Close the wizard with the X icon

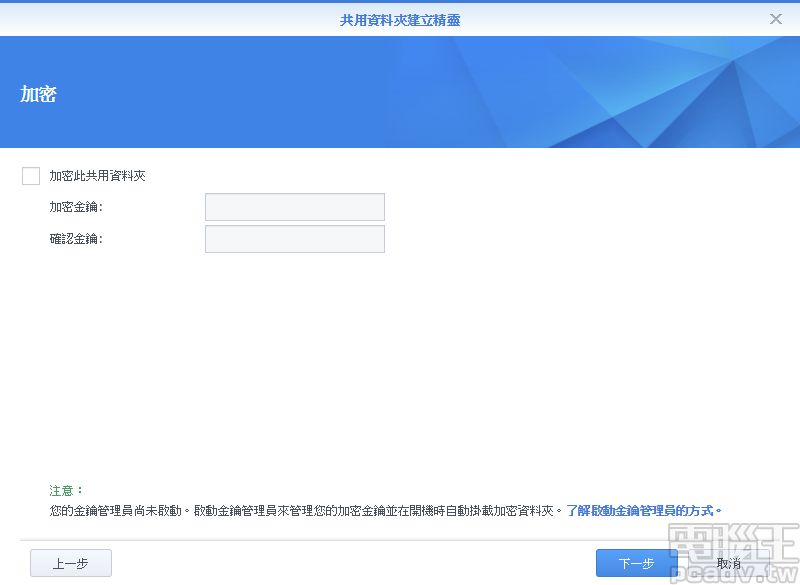pos(776,19)
